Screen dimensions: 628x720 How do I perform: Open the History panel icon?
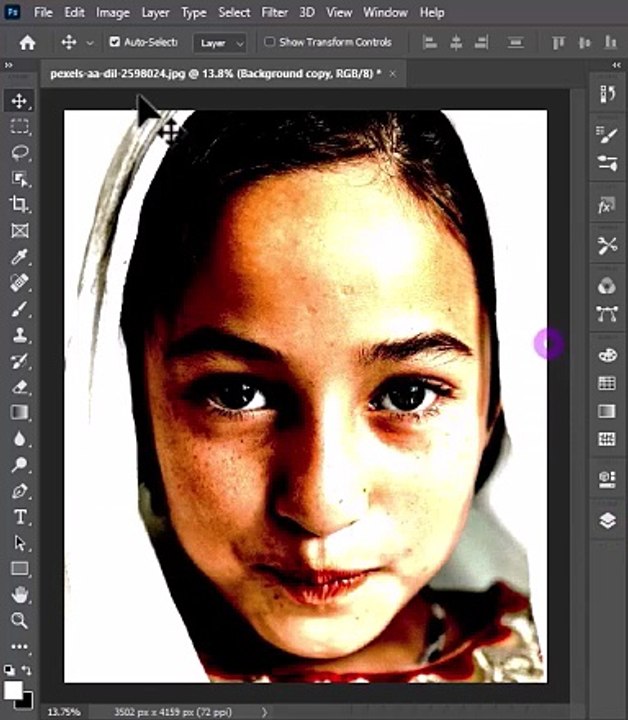(607, 94)
